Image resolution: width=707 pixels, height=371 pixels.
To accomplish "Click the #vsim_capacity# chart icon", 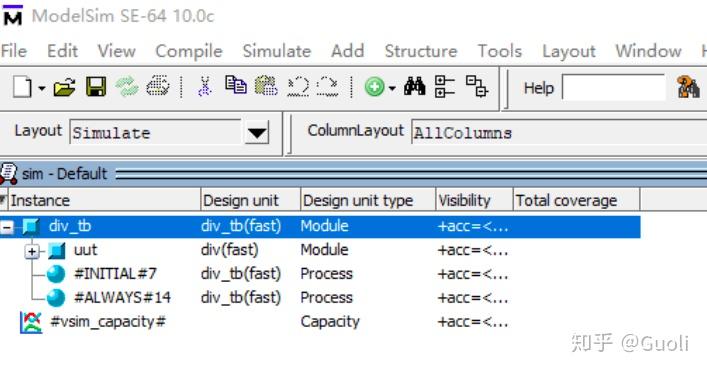I will click(x=31, y=322).
